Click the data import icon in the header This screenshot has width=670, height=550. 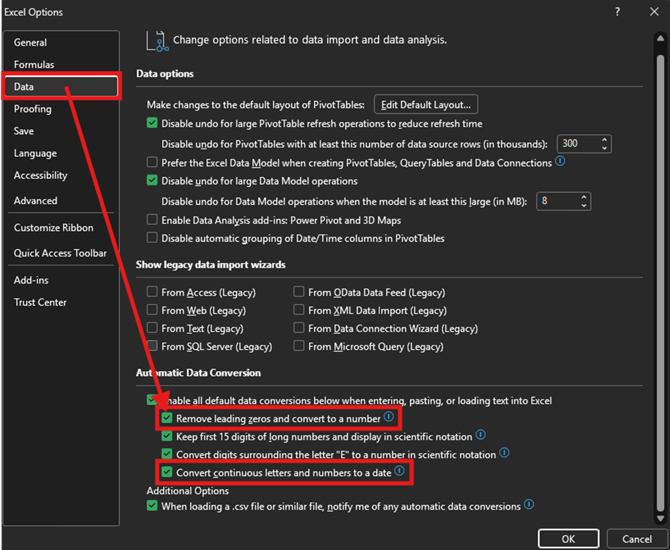pos(157,39)
